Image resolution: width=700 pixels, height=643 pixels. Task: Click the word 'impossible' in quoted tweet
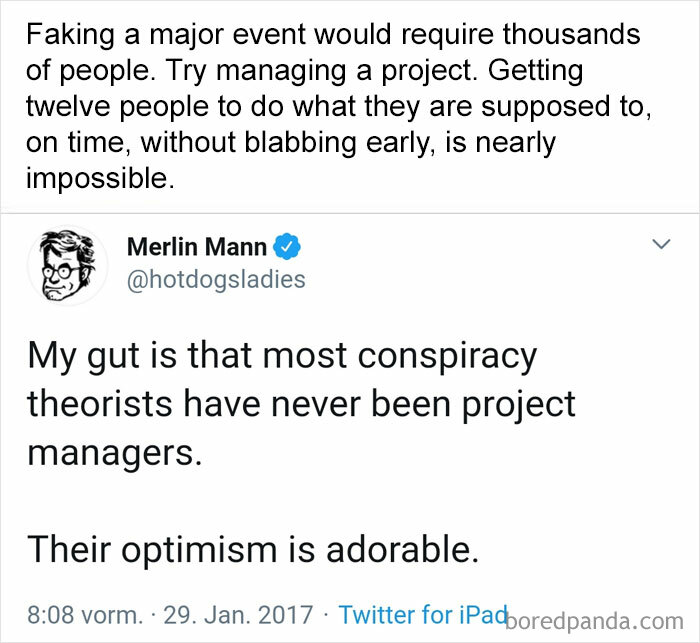point(97,179)
